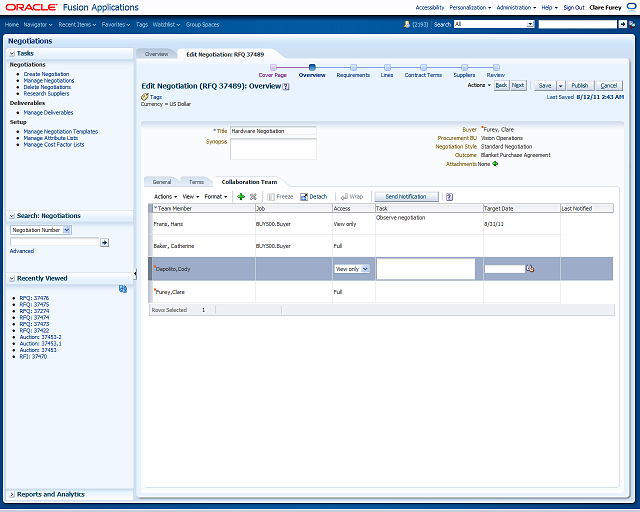The width and height of the screenshot is (640, 512).
Task: Switch to the General tab
Action: point(162,182)
